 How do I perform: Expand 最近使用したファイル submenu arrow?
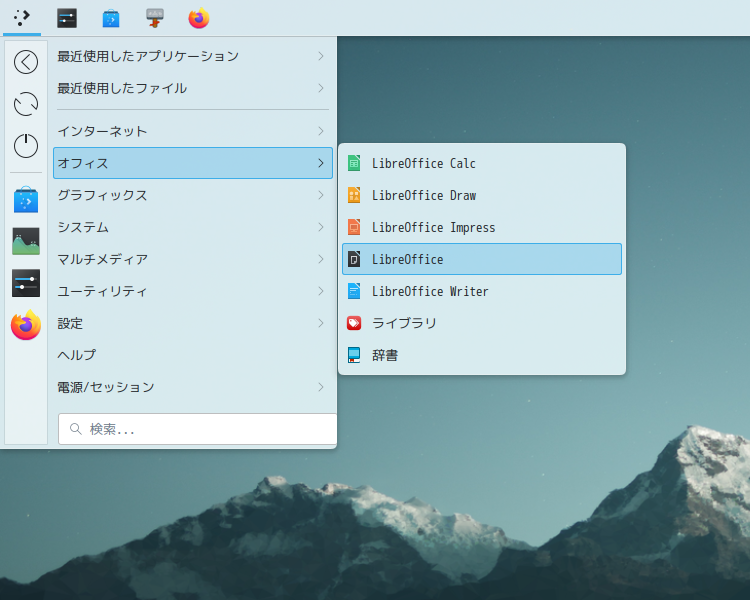pos(321,89)
